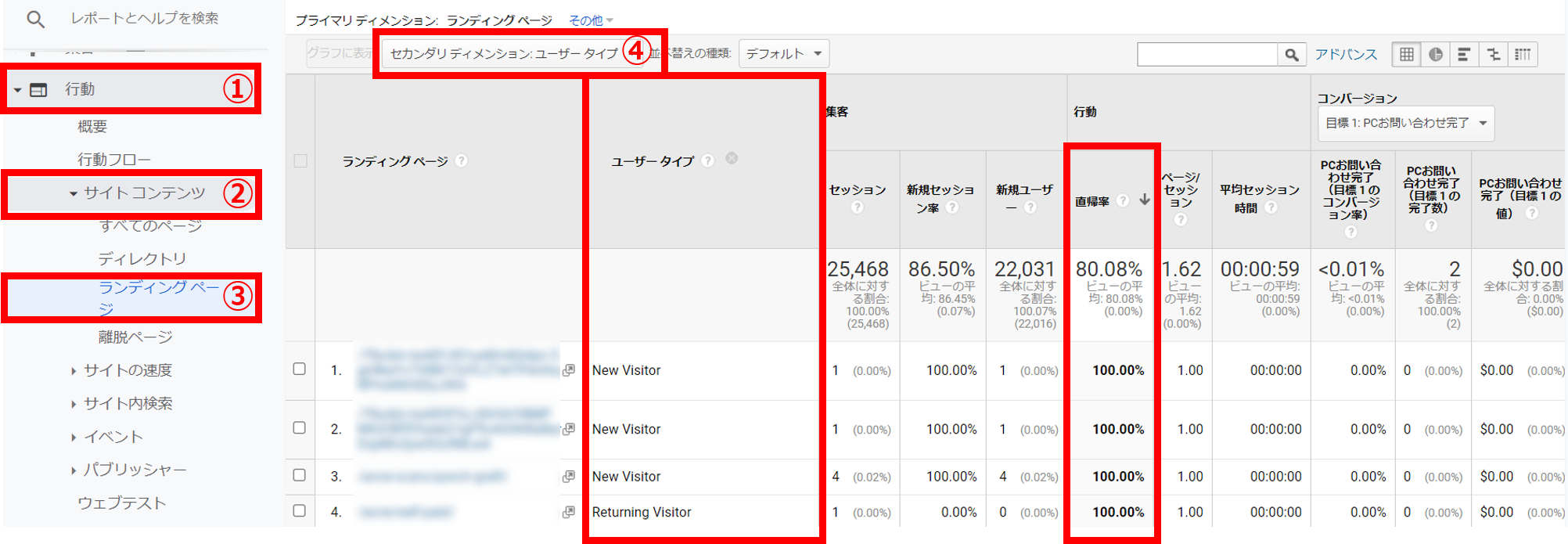Expand the サイトの速度 submenu
Screen dimensions: 1568x544
point(74,371)
